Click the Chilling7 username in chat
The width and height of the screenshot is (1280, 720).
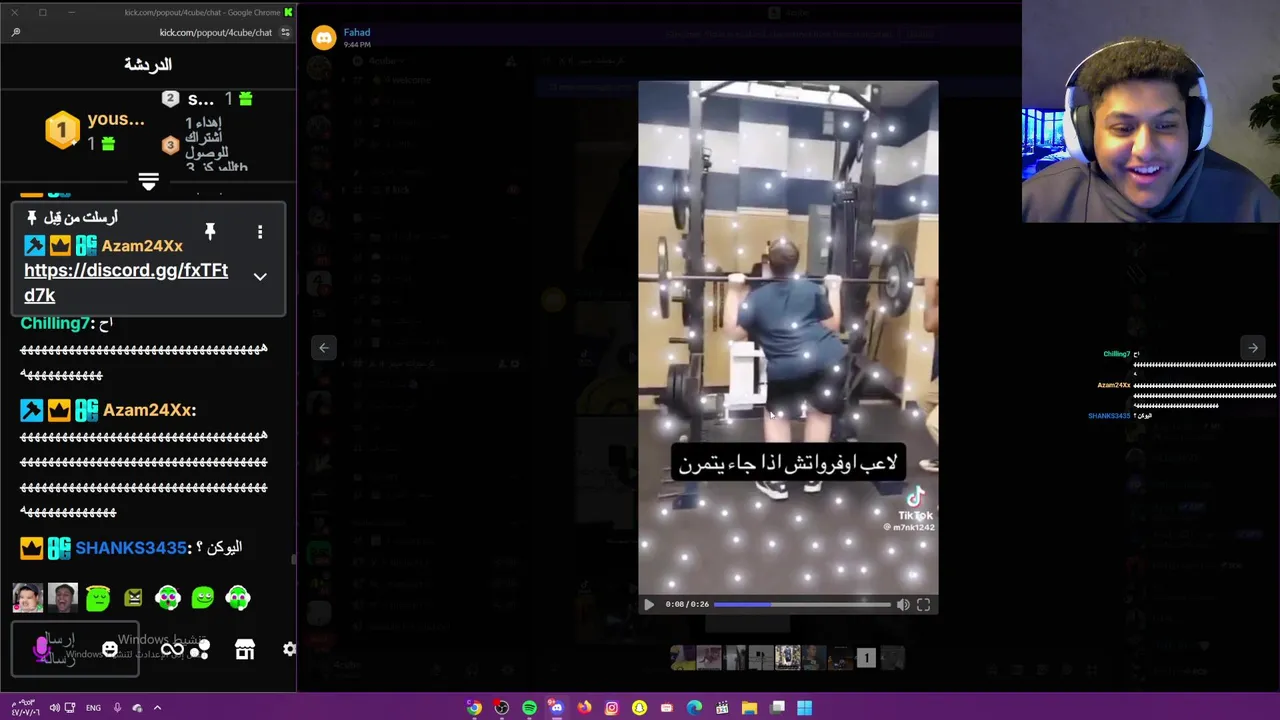click(x=54, y=323)
